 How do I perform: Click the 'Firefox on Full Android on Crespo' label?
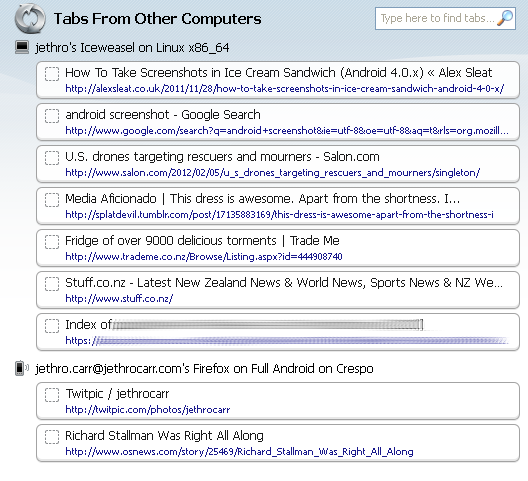click(204, 368)
